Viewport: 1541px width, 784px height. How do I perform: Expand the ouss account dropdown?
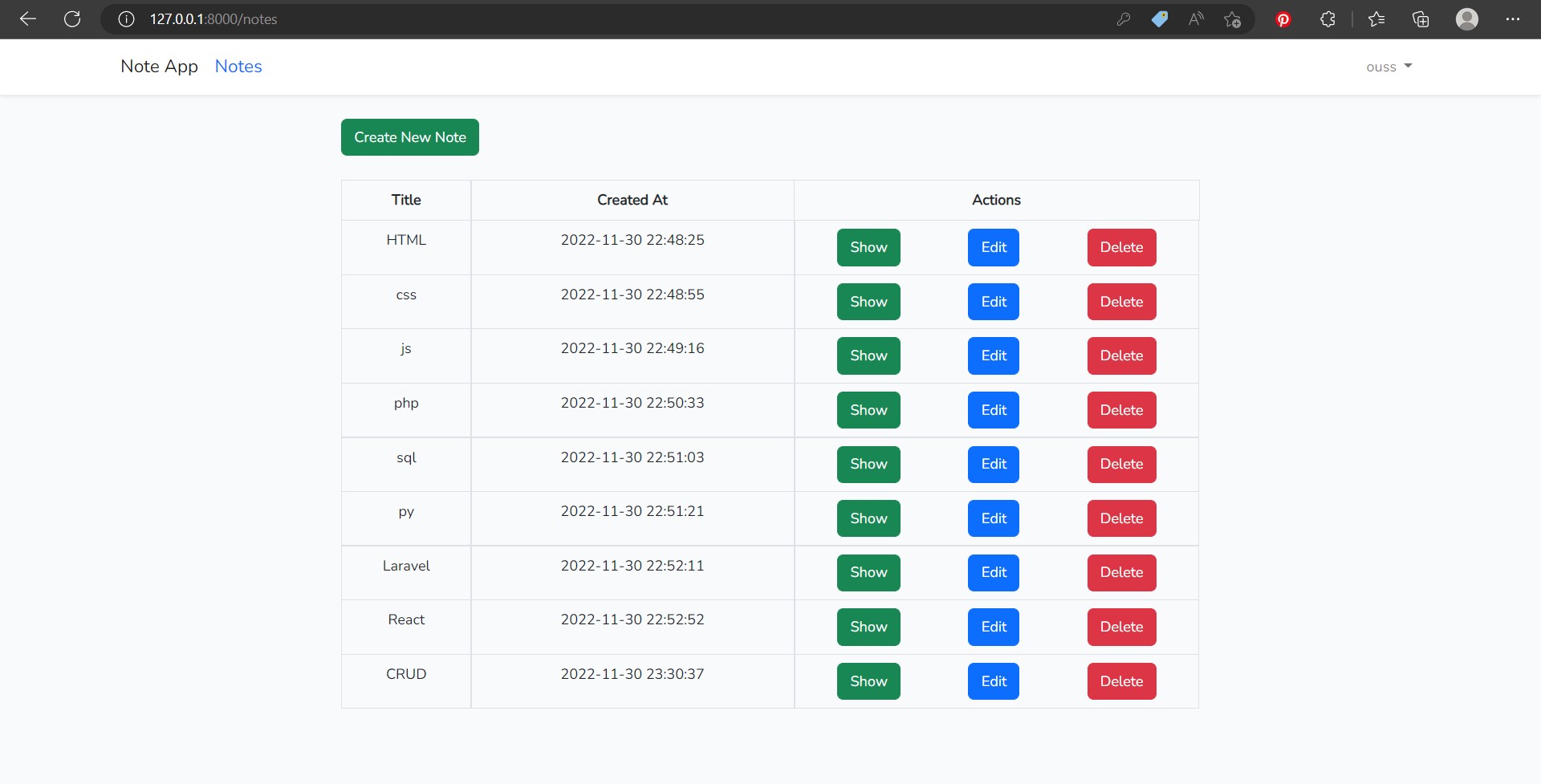[x=1388, y=67]
